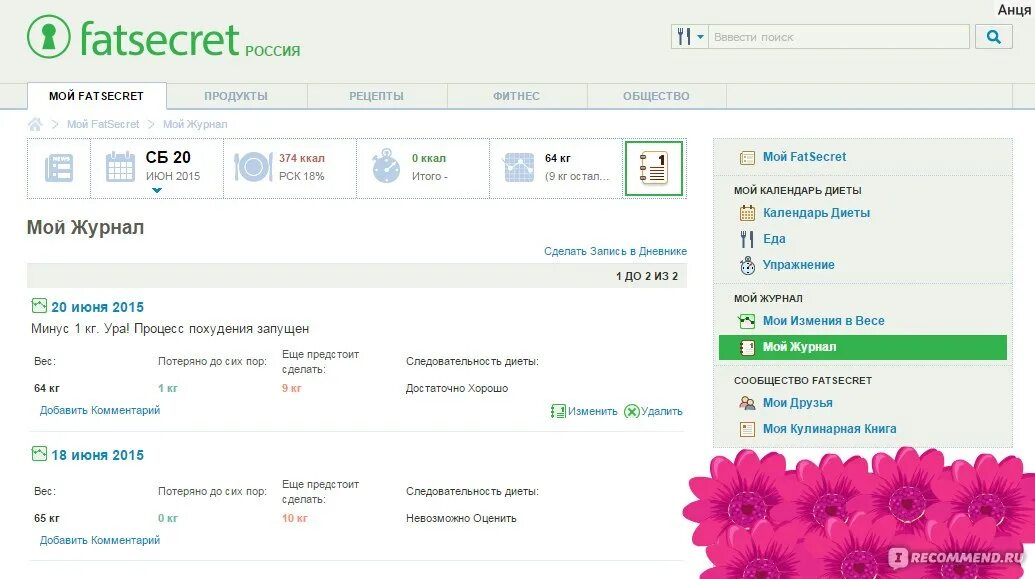Open the 18 июня 2015 journal entry

point(98,455)
